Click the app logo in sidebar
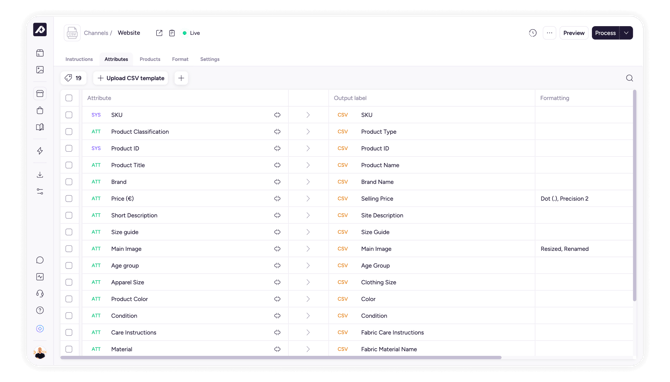The width and height of the screenshot is (670, 382). (x=40, y=29)
